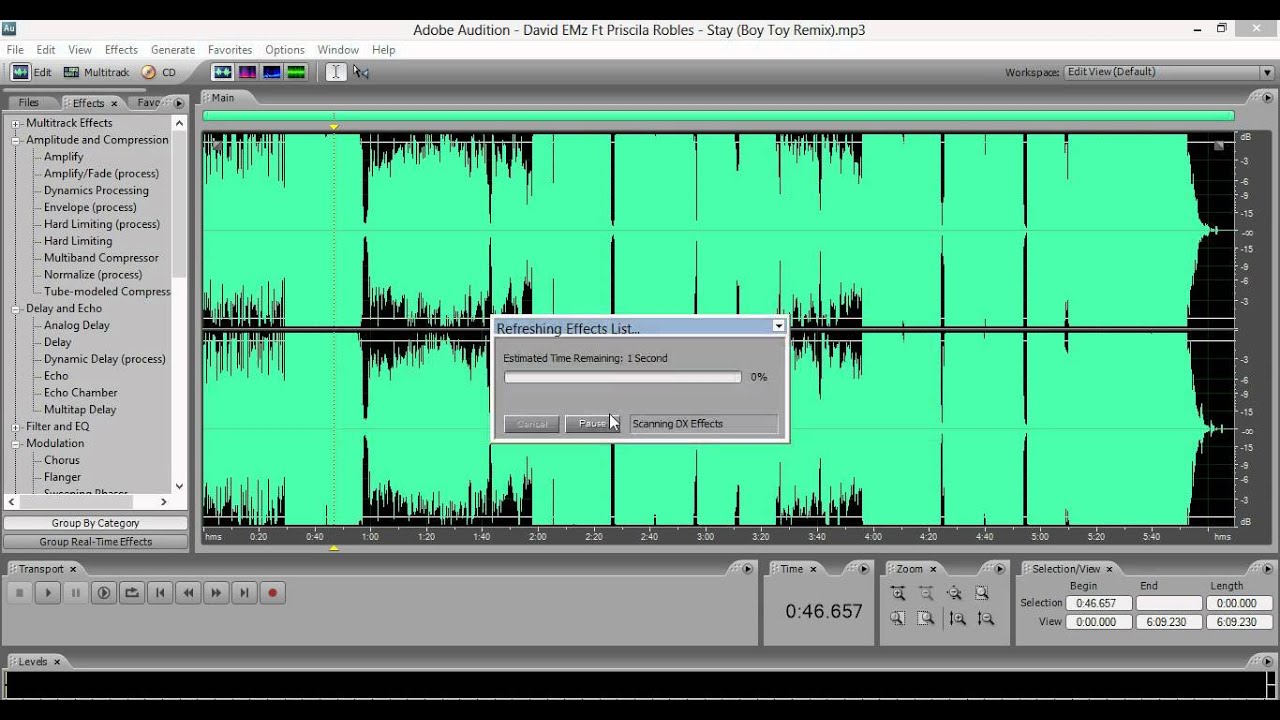Image resolution: width=1280 pixels, height=720 pixels.
Task: Open Refreshing Effects List dialog dropdown arrow
Action: pos(778,326)
